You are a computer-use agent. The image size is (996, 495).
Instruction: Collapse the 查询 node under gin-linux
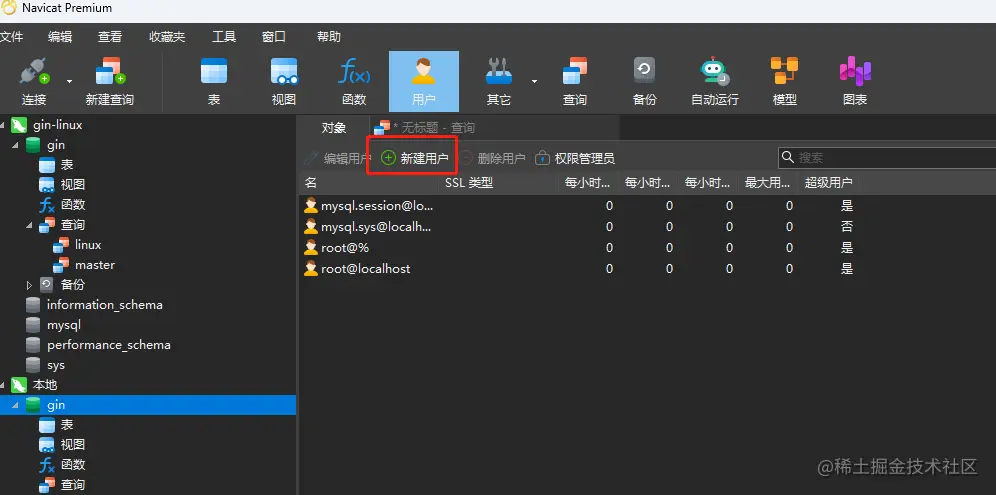coord(29,225)
